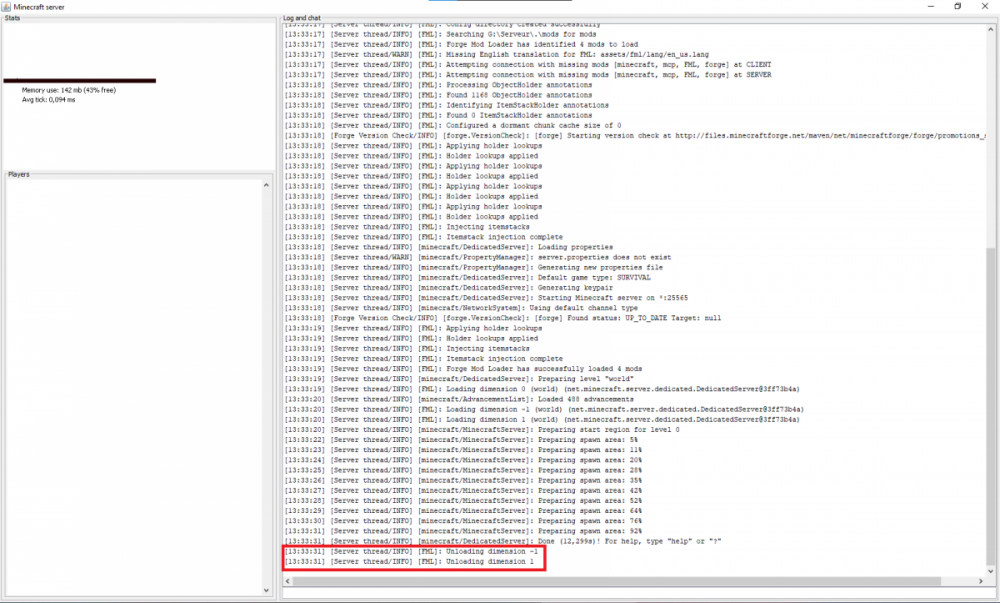This screenshot has height=603, width=1000.
Task: Click the "Found 0 ItemStackHolder annotations" log line
Action: pyautogui.click(x=438, y=116)
